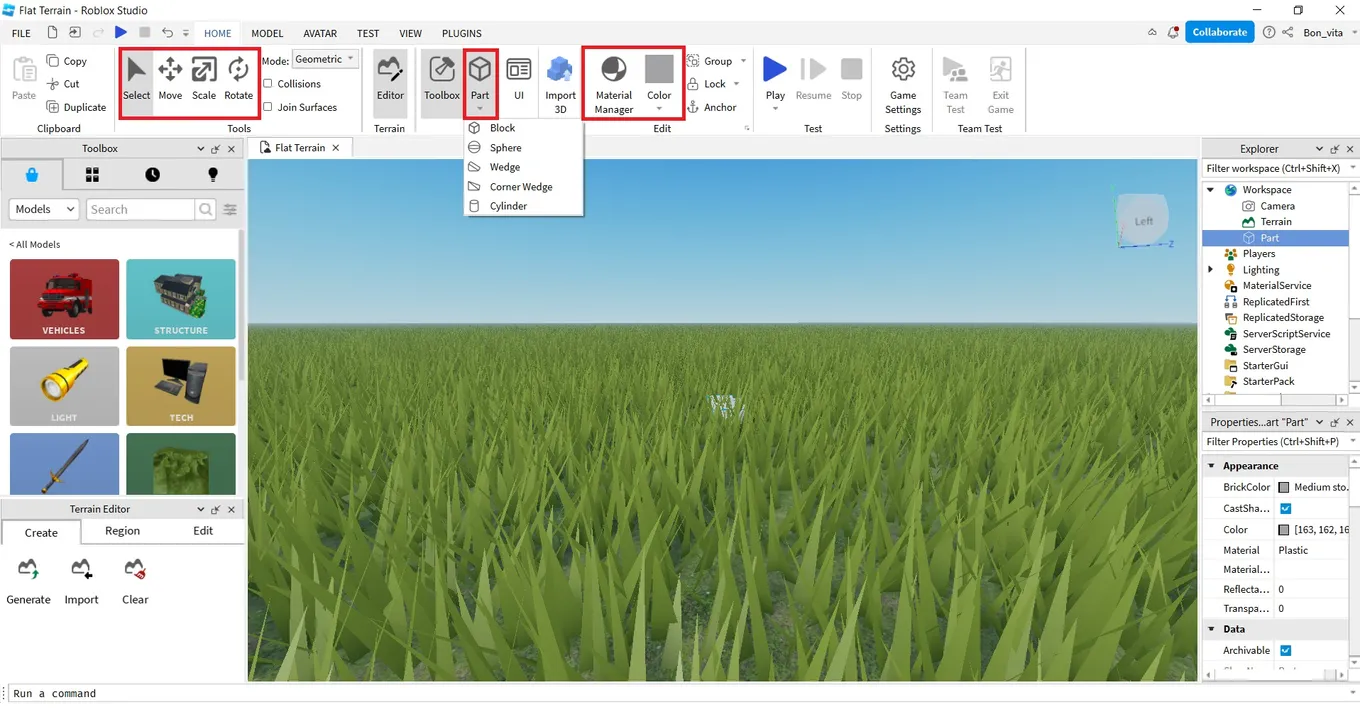Screen dimensions: 1360x727
Task: Open the Models category dropdown
Action: tap(44, 209)
